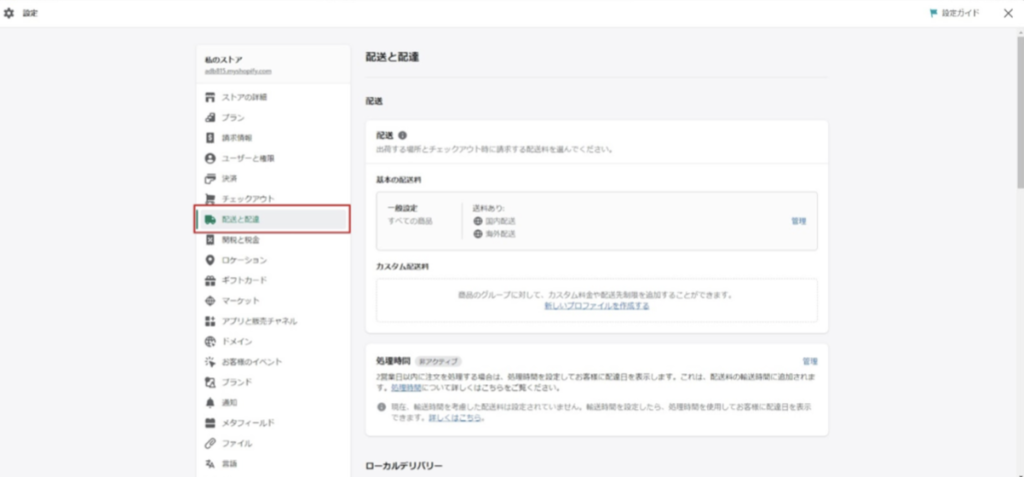Click the info icon beside 配送 heading

click(x=402, y=135)
